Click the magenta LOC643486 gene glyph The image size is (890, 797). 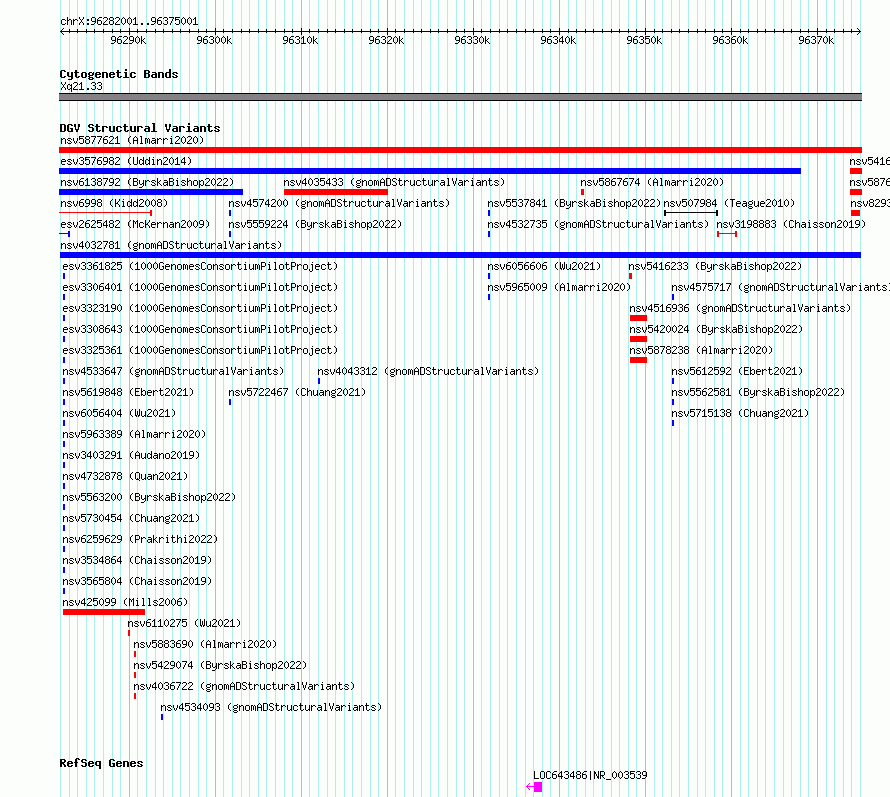pyautogui.click(x=534, y=787)
